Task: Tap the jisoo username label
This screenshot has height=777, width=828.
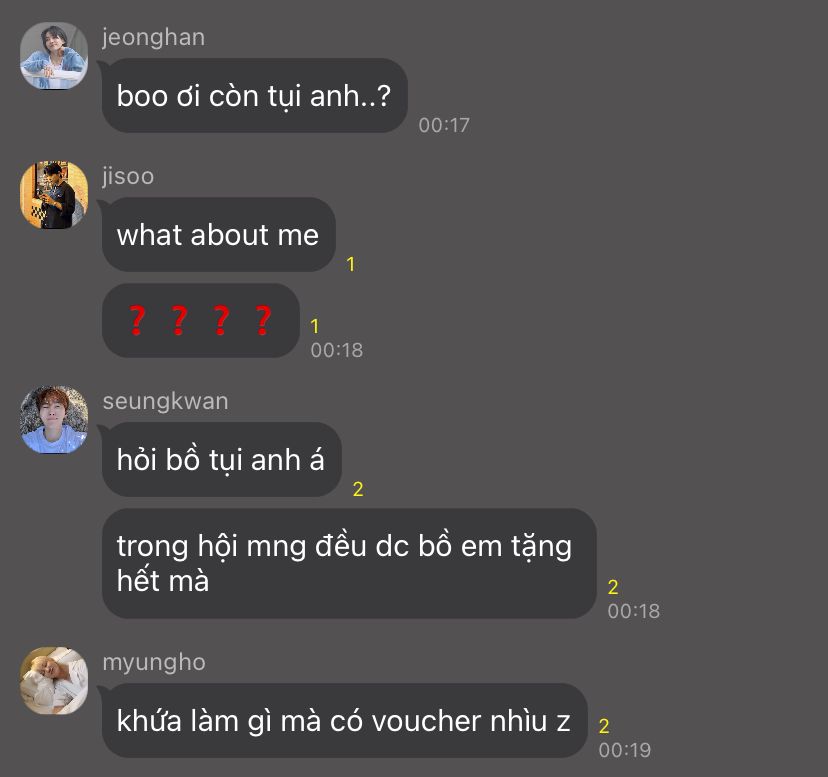Action: 128,176
